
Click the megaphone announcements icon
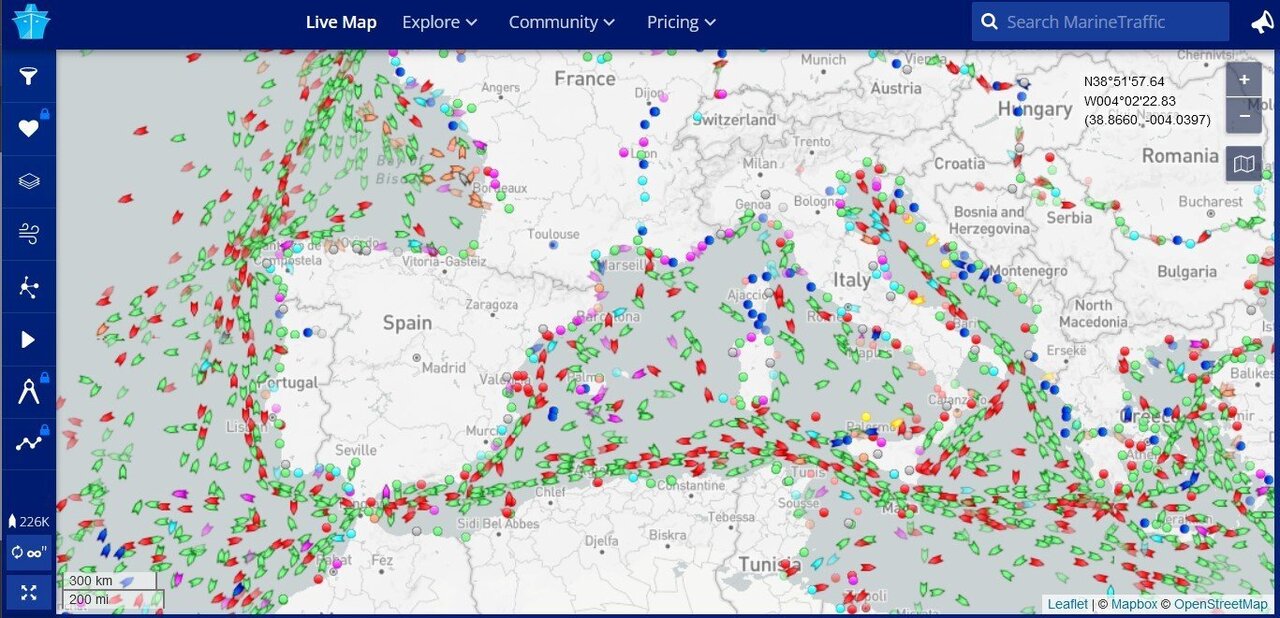(1262, 22)
